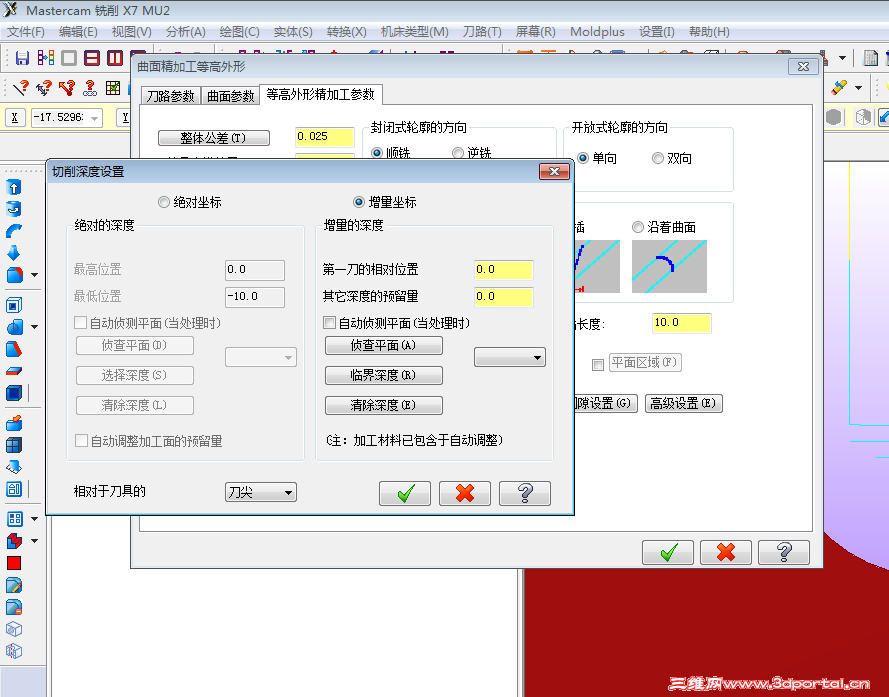The width and height of the screenshot is (889, 697).
Task: Click the 高级设置(E) button
Action: point(683,403)
